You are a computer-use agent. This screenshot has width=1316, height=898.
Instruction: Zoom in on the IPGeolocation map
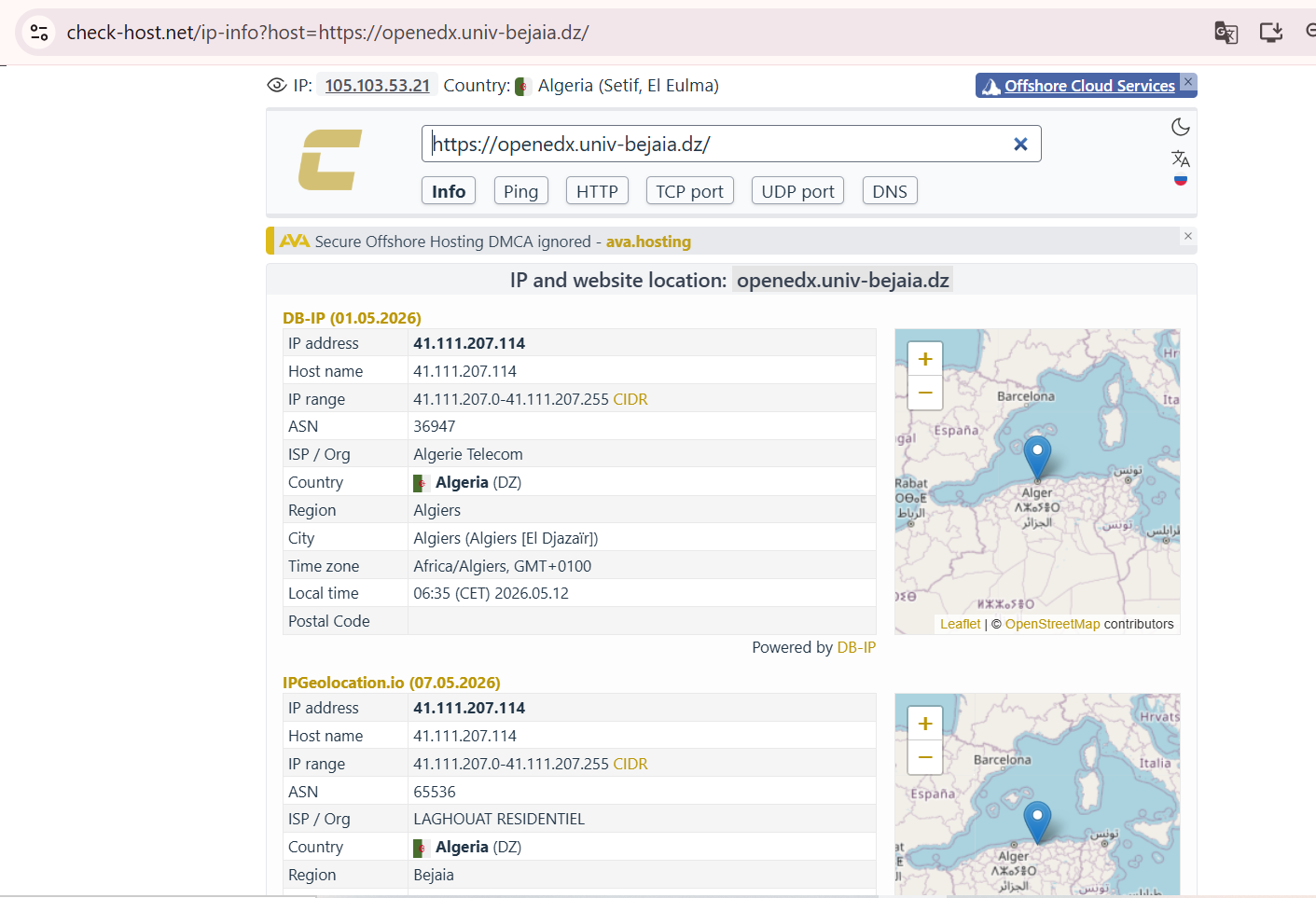coord(925,724)
